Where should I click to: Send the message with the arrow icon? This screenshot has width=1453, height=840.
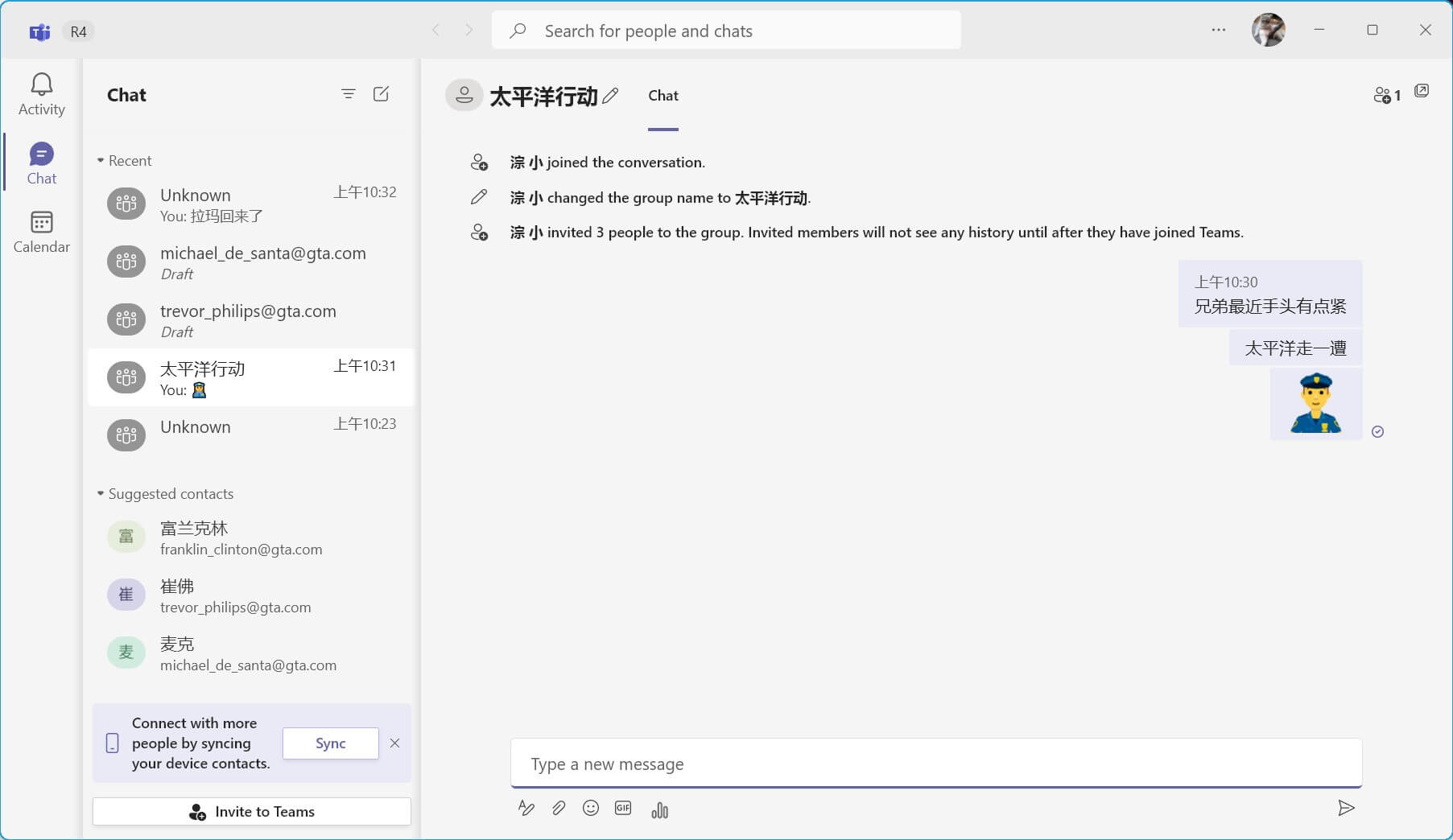pos(1347,809)
